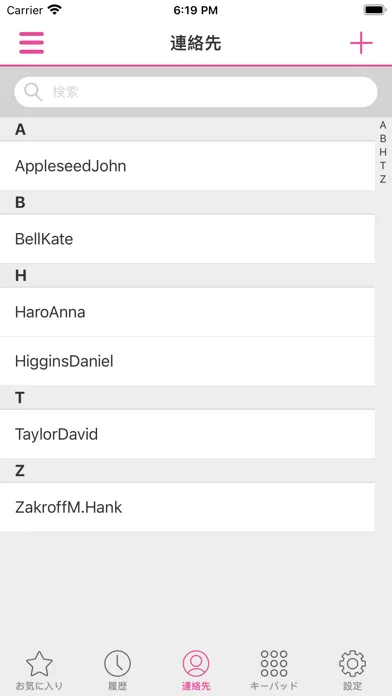Select HaroAnna from the contact list
Image resolution: width=392 pixels, height=696 pixels.
pyautogui.click(x=187, y=312)
